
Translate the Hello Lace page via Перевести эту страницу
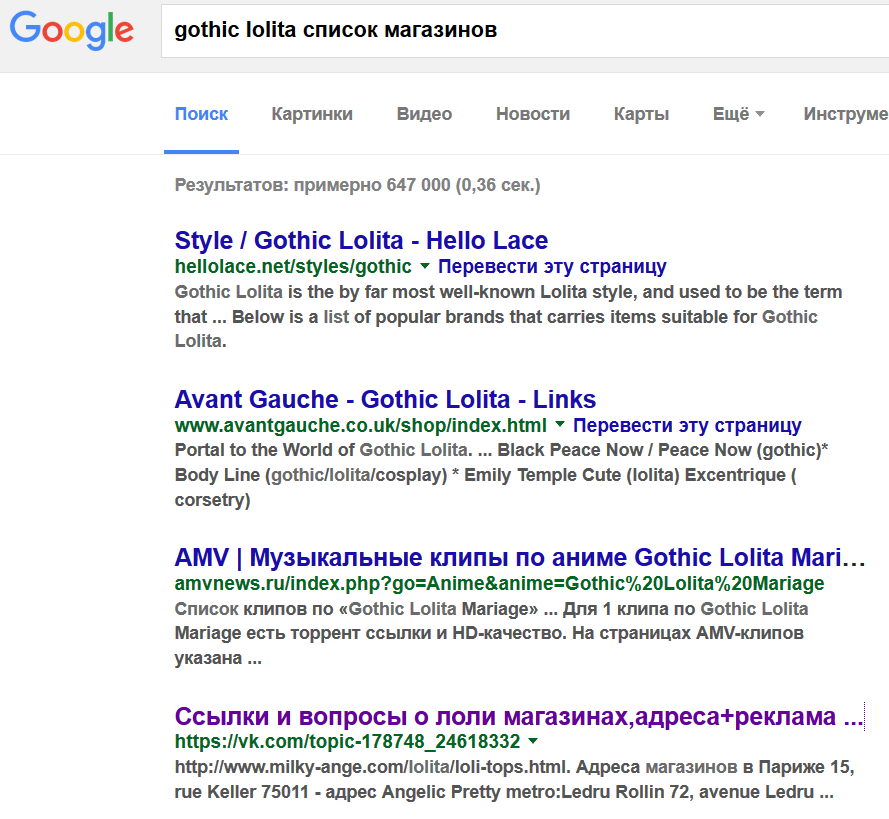[x=552, y=266]
